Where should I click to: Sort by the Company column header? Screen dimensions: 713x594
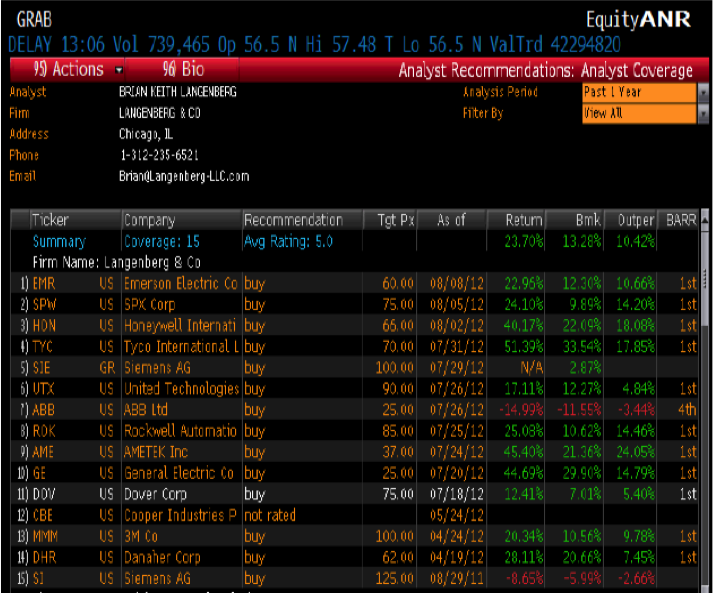(x=182, y=220)
